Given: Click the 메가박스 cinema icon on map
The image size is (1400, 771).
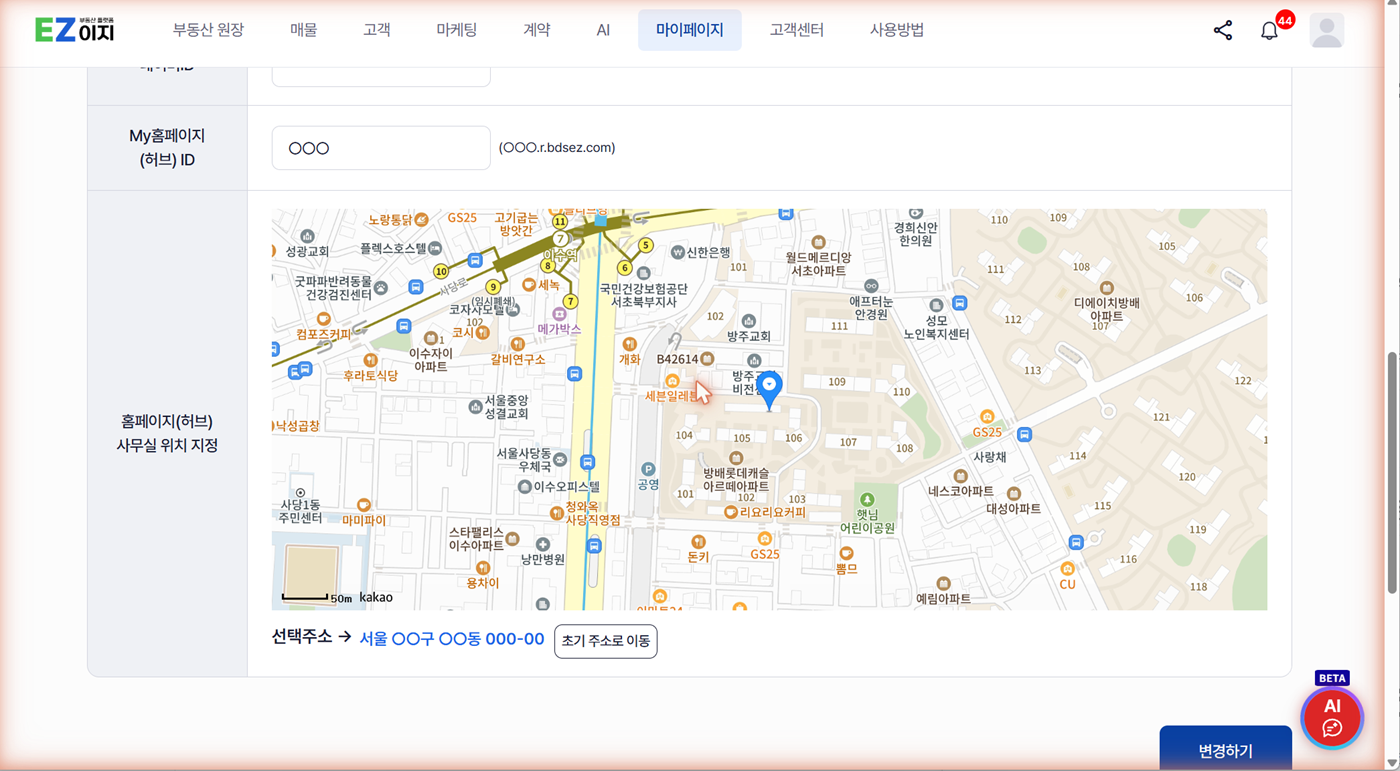Looking at the screenshot, I should point(560,314).
